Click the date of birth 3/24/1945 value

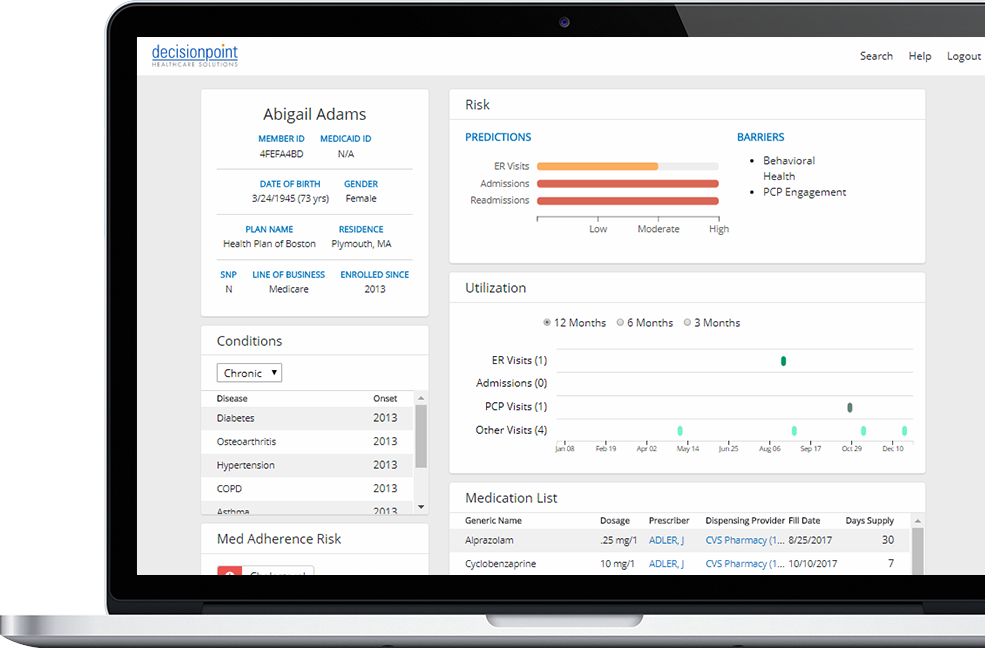point(290,198)
